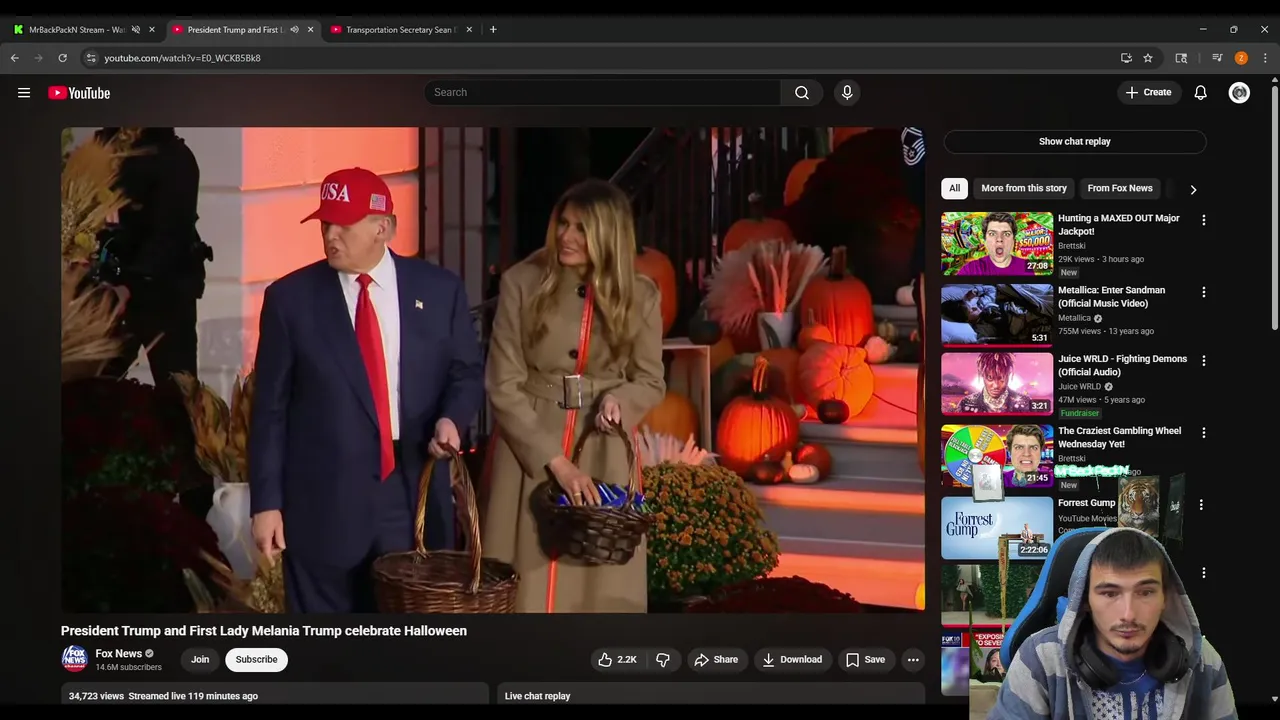Open the Hunting a MAXED OUT Major Jackpot thumbnail
This screenshot has width=1280, height=720.
997,243
